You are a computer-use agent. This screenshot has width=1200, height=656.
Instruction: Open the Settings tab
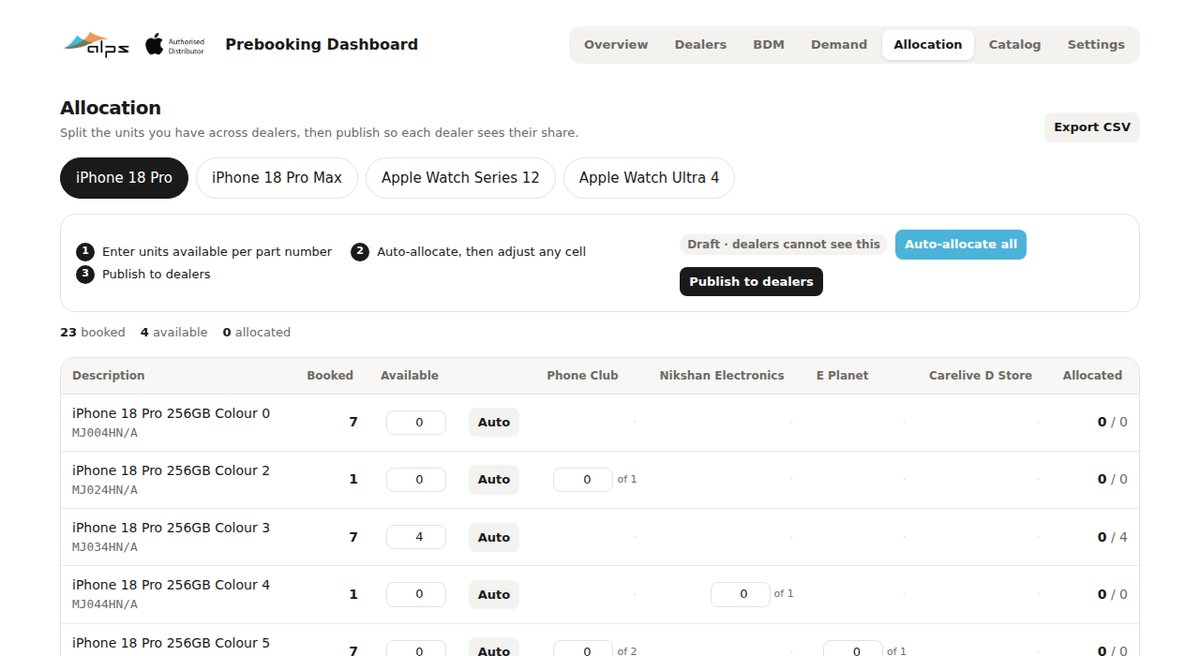coord(1096,45)
